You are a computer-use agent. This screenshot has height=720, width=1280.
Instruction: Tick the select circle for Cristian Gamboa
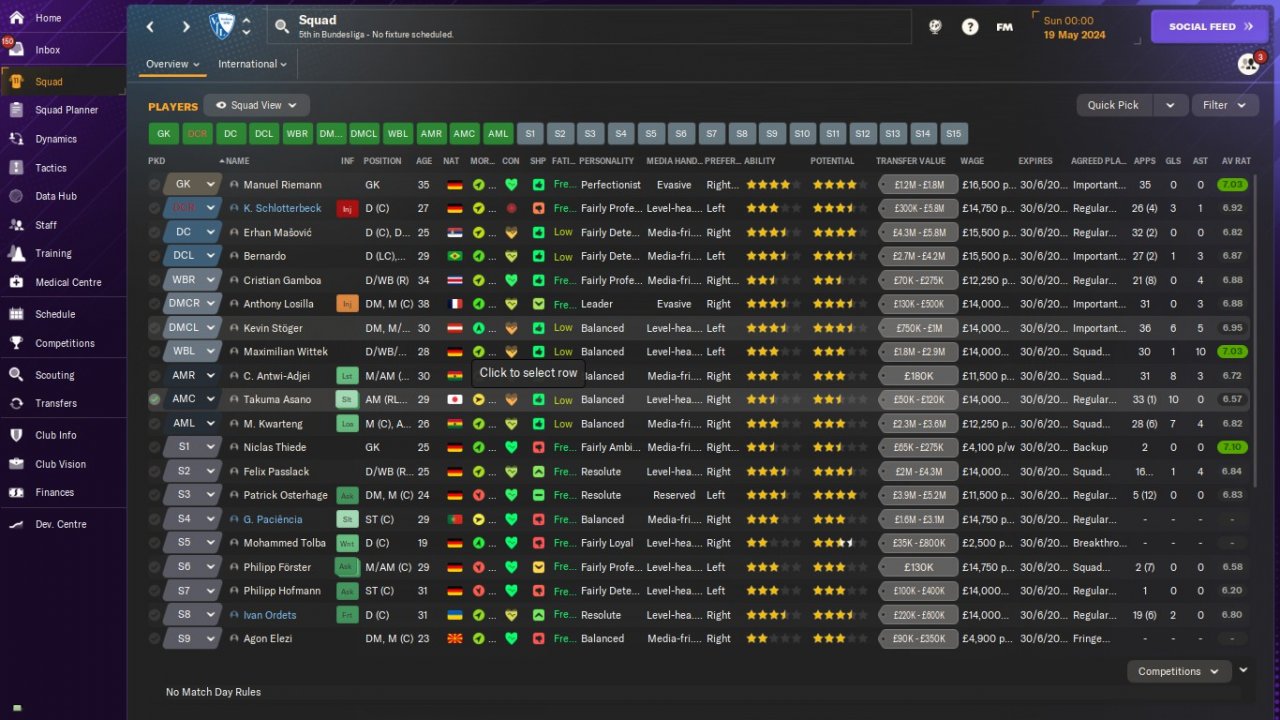tap(154, 280)
